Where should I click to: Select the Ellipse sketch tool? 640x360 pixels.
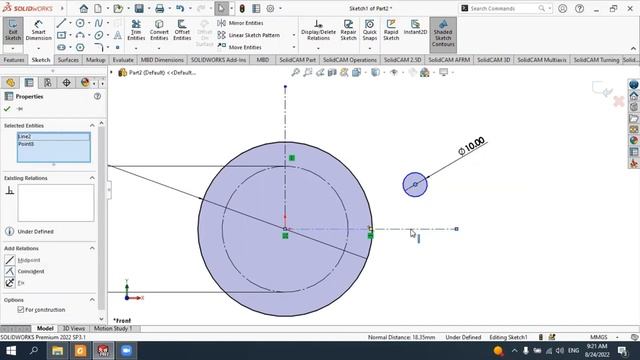tap(98, 35)
